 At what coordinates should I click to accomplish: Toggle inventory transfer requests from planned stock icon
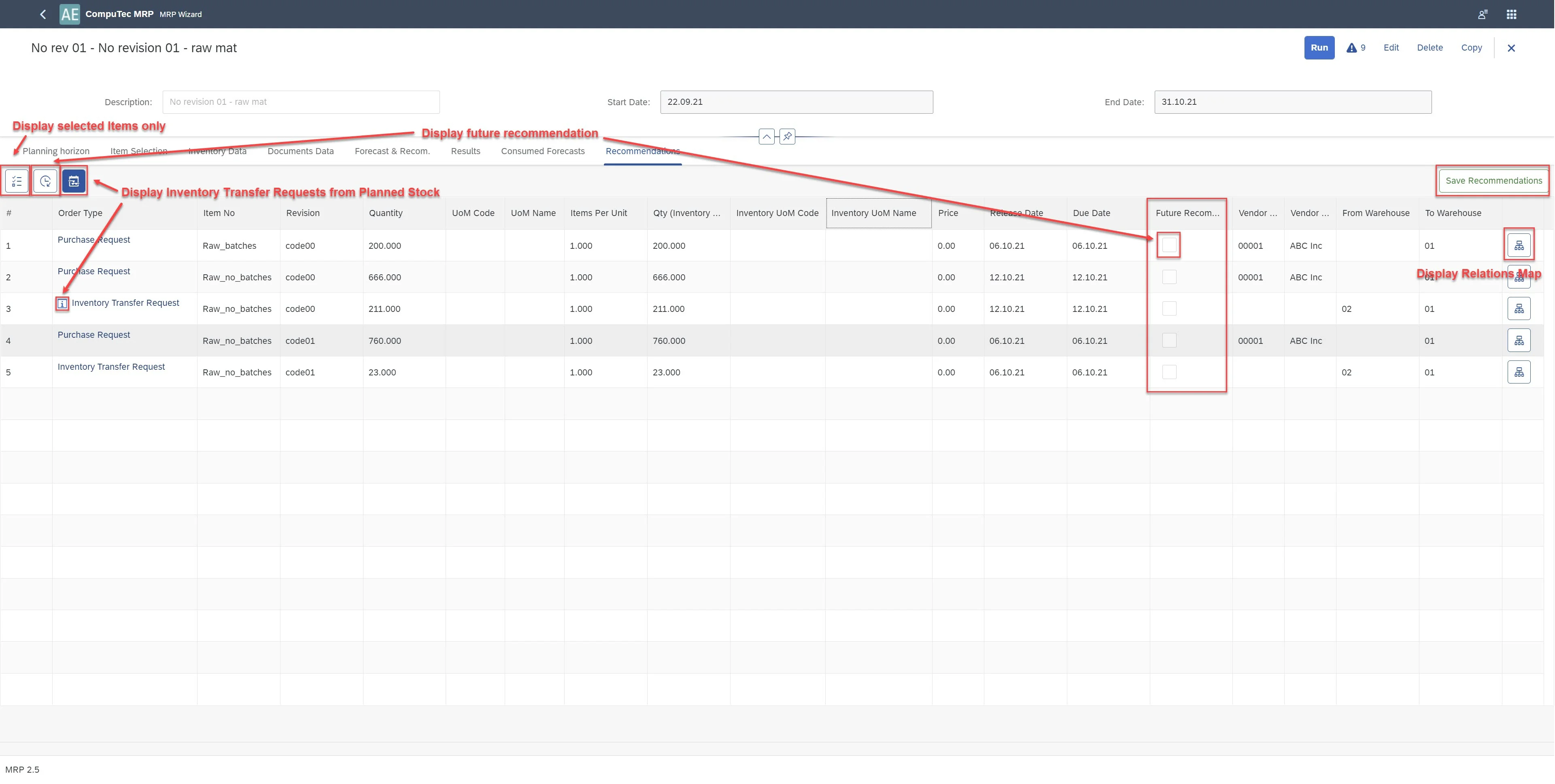coord(74,181)
